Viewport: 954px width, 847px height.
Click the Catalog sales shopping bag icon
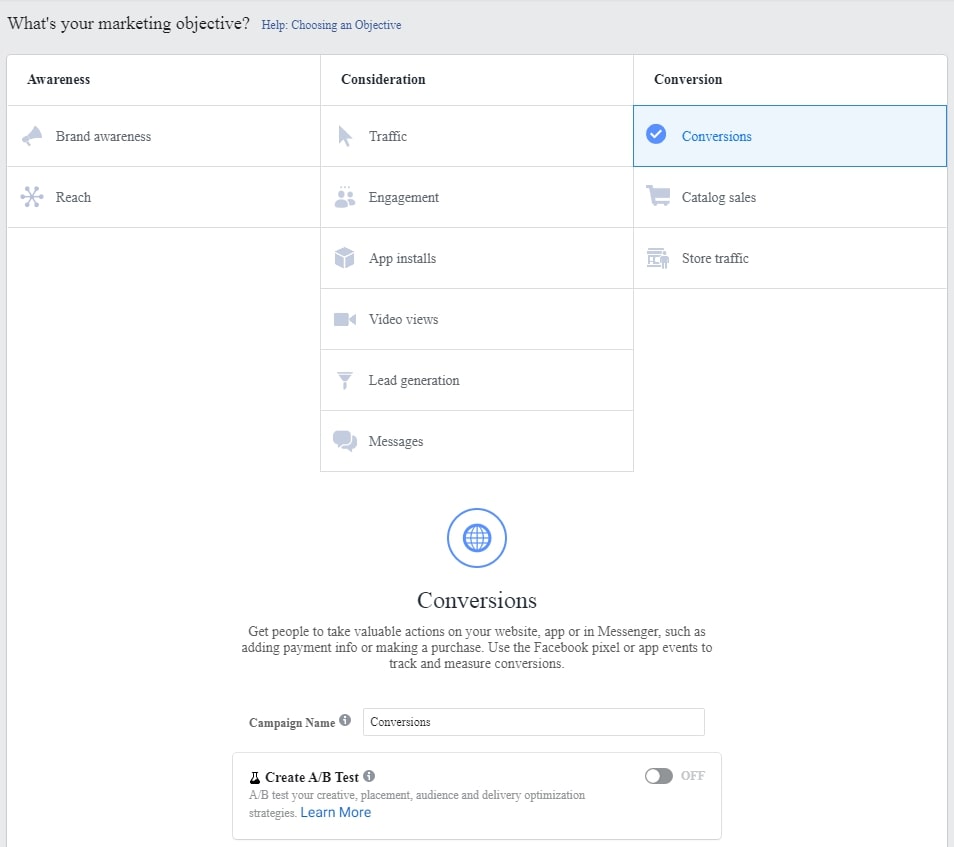pos(658,197)
